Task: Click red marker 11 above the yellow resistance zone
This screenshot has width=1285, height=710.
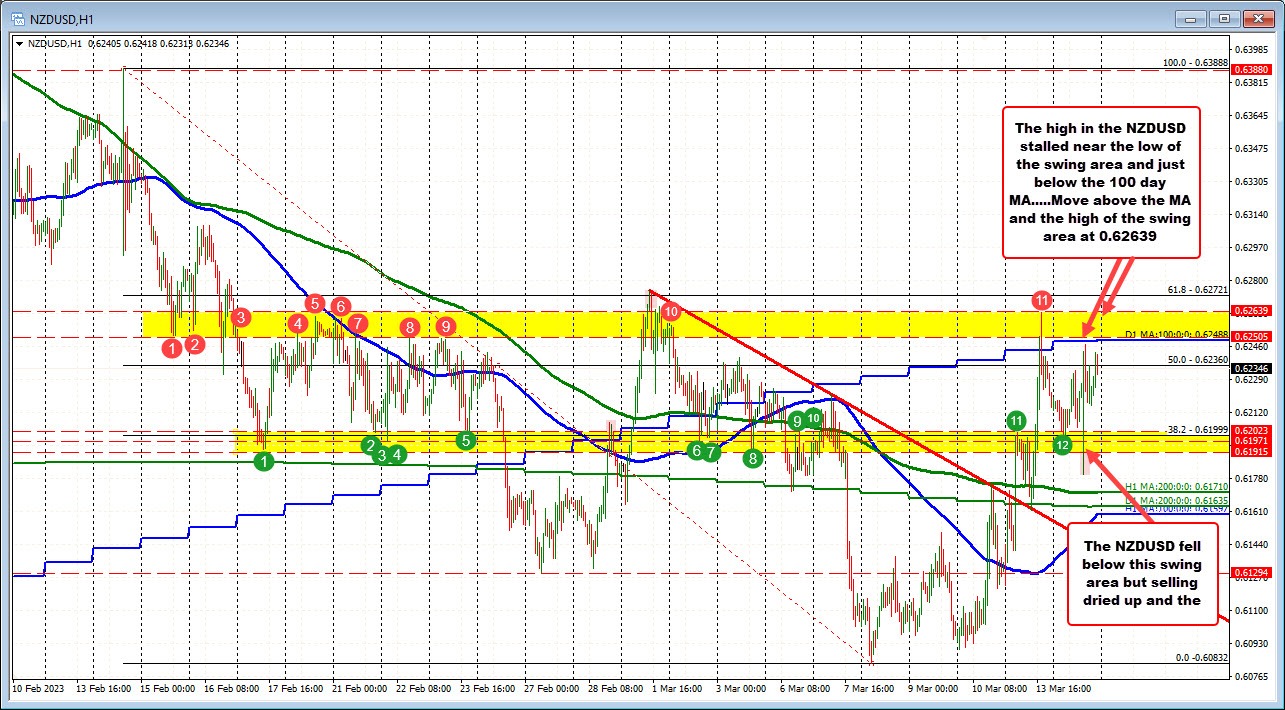Action: (1043, 299)
